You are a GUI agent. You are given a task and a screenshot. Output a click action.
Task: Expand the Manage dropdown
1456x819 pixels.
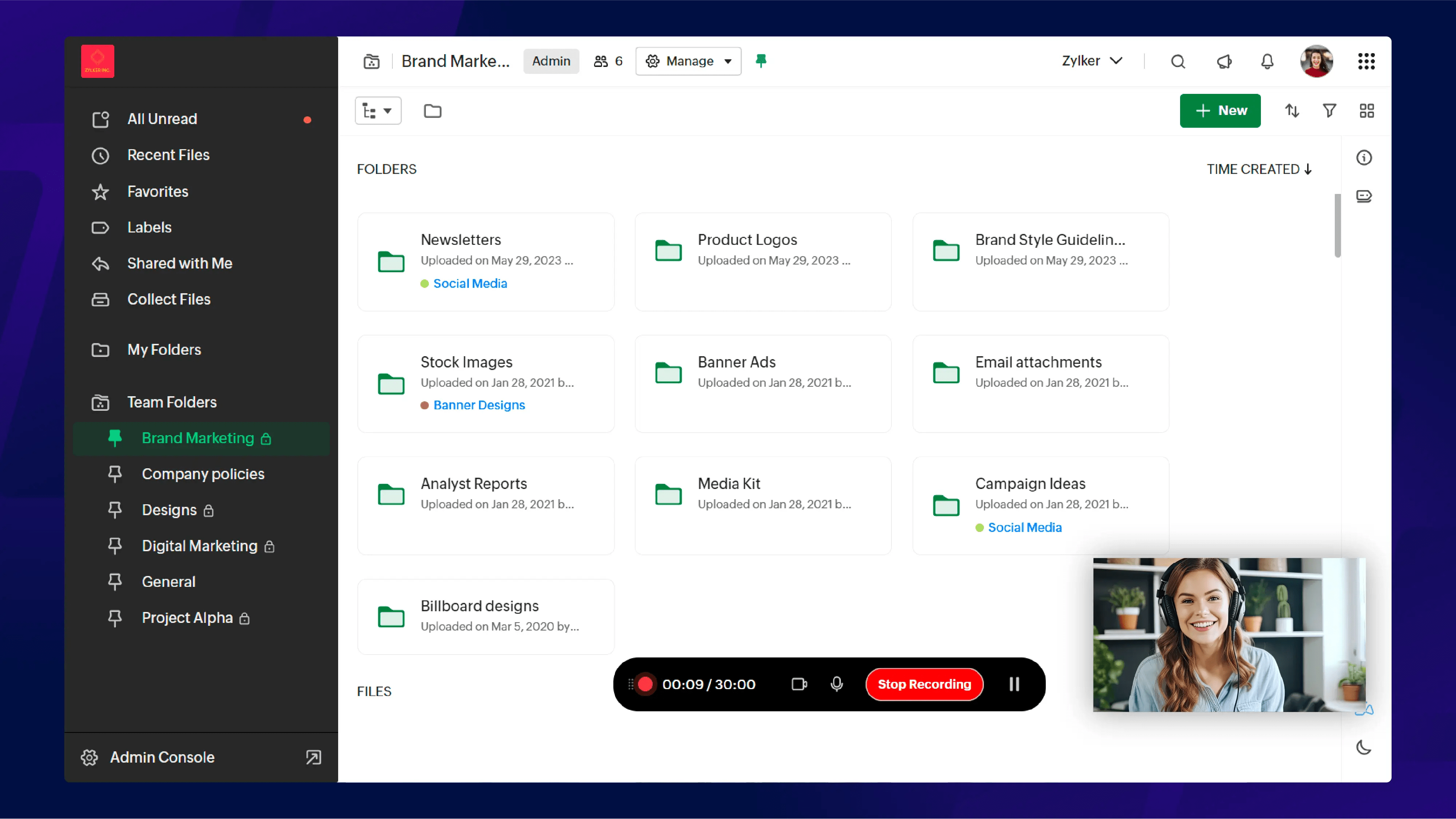(688, 61)
